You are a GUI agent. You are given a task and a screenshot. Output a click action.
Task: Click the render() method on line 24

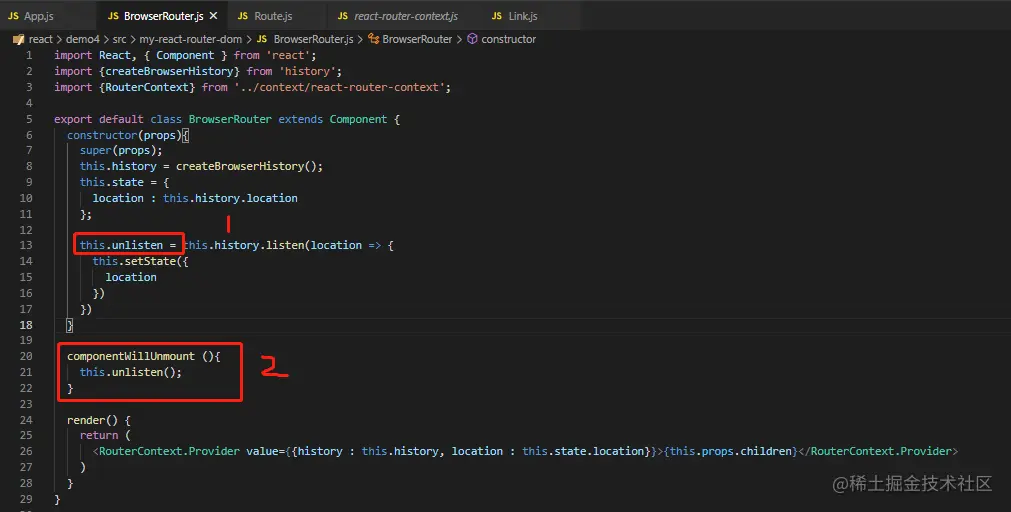92,420
